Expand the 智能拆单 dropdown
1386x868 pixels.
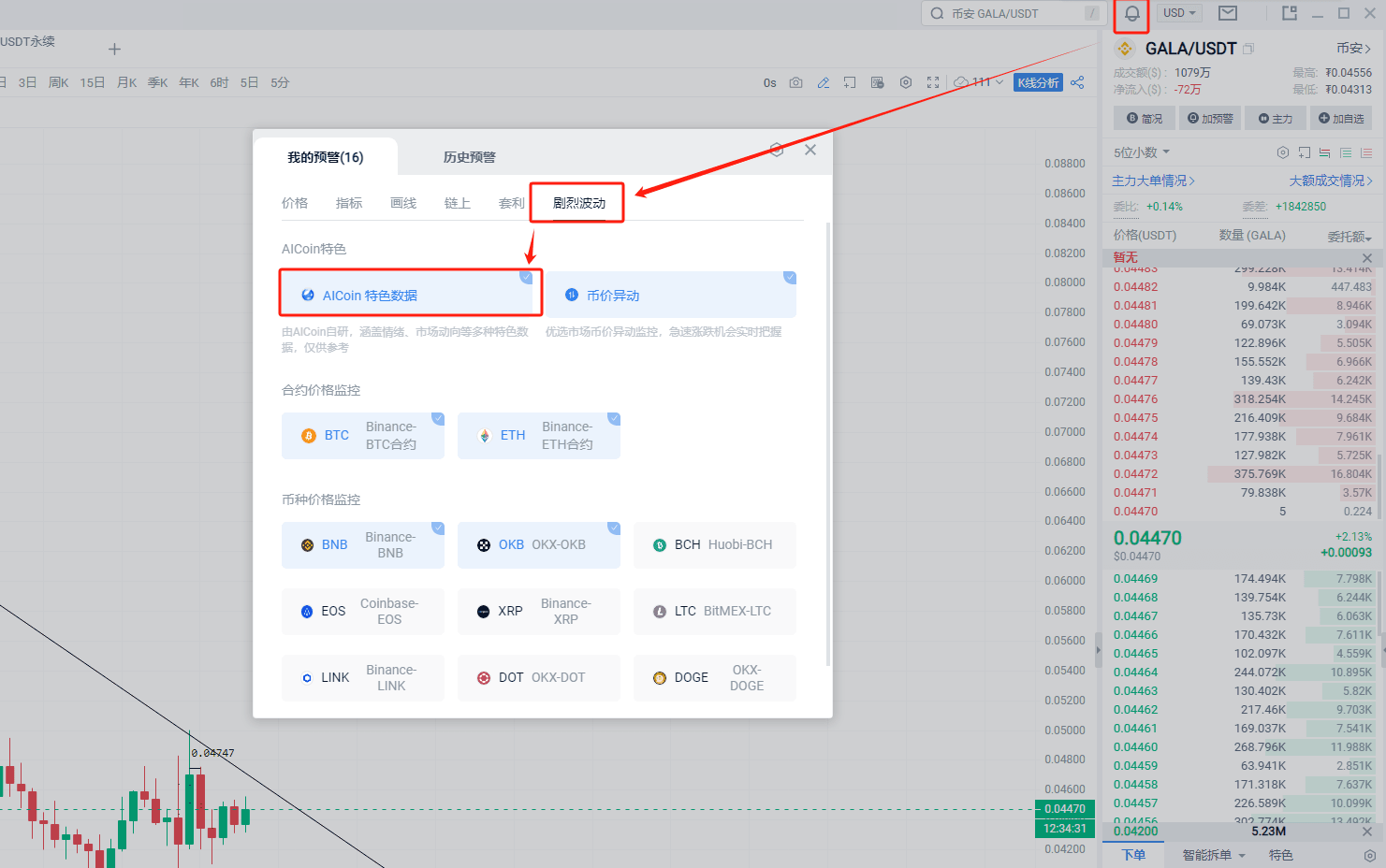coord(1214,855)
